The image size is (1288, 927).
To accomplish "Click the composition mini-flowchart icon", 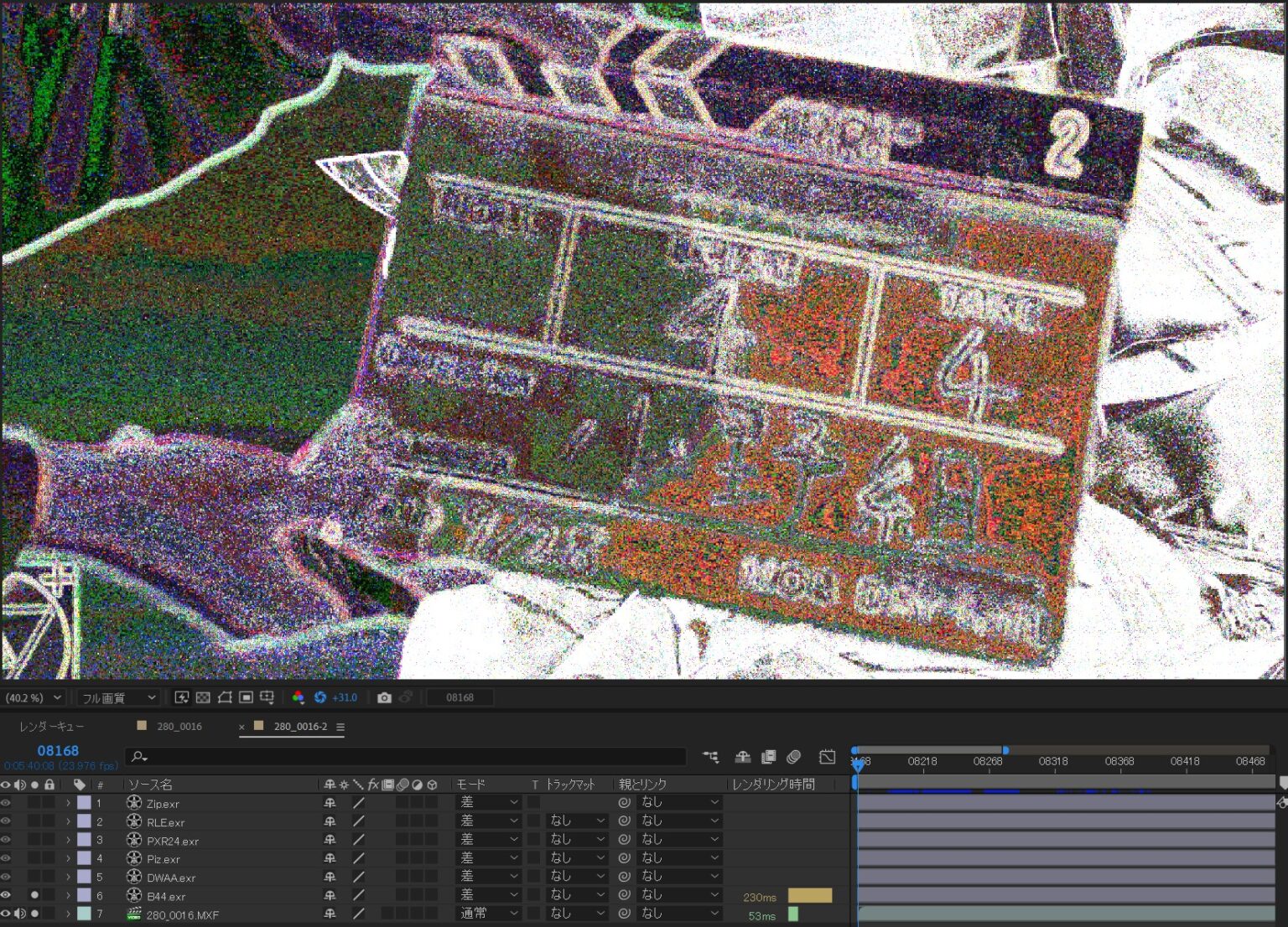I will pyautogui.click(x=711, y=757).
